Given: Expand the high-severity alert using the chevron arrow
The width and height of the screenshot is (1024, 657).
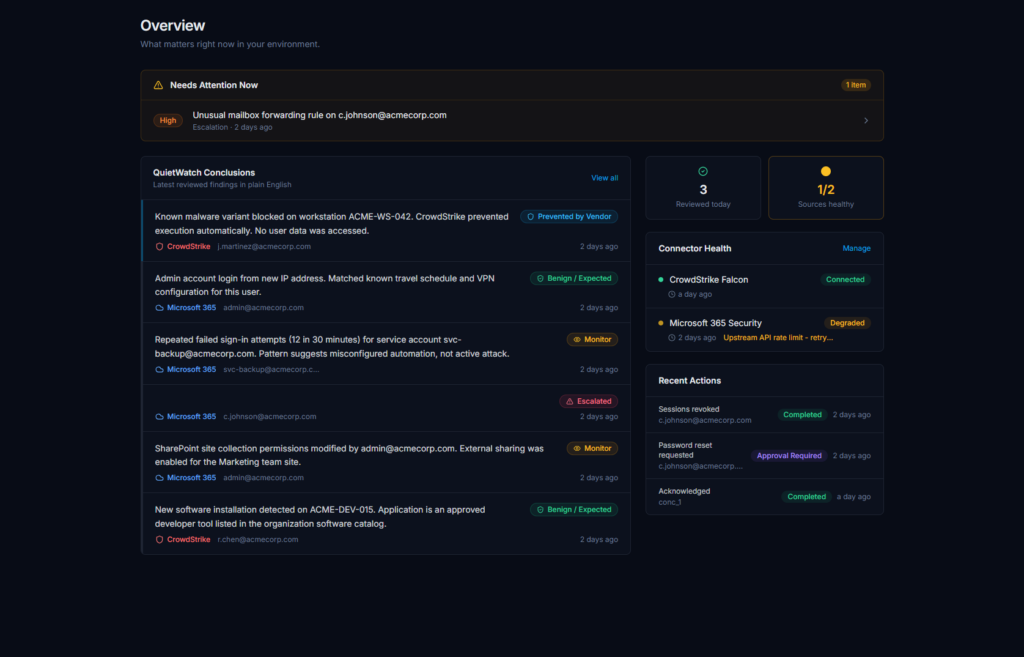Looking at the screenshot, I should click(866, 121).
